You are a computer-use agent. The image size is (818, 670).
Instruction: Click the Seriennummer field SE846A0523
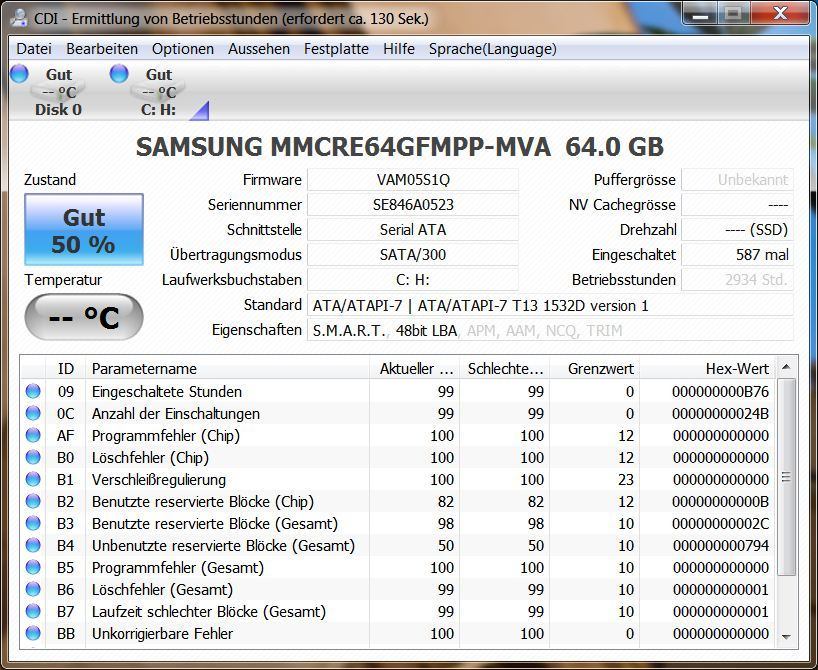tap(413, 205)
